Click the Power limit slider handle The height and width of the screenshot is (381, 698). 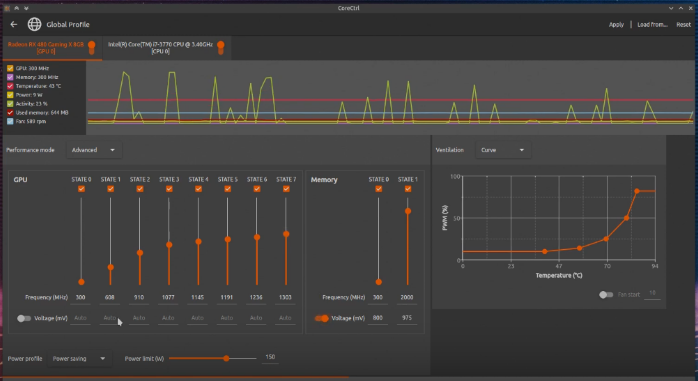[x=226, y=358]
